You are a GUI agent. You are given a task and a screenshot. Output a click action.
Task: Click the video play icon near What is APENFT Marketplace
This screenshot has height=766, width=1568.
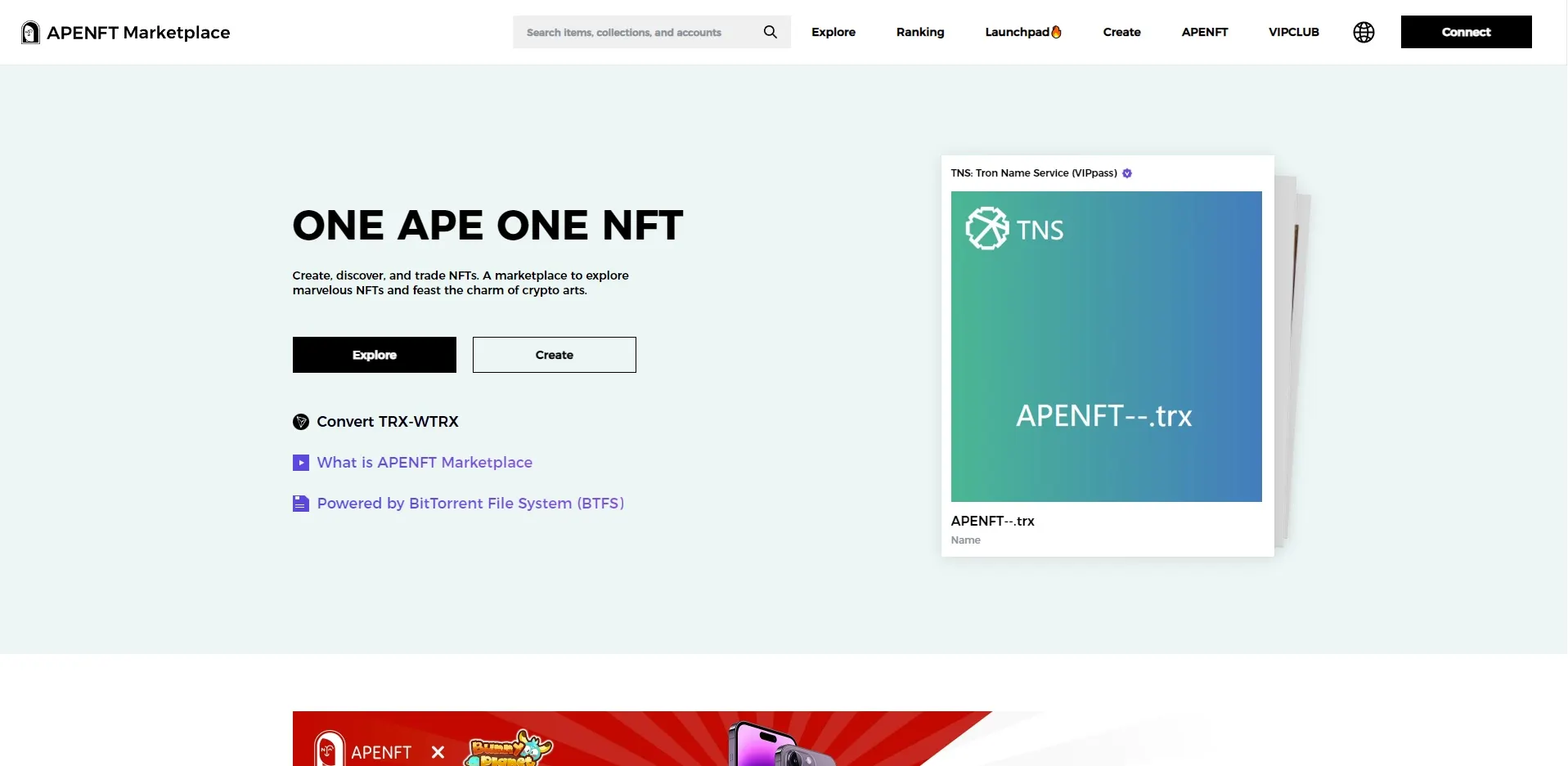coord(300,462)
